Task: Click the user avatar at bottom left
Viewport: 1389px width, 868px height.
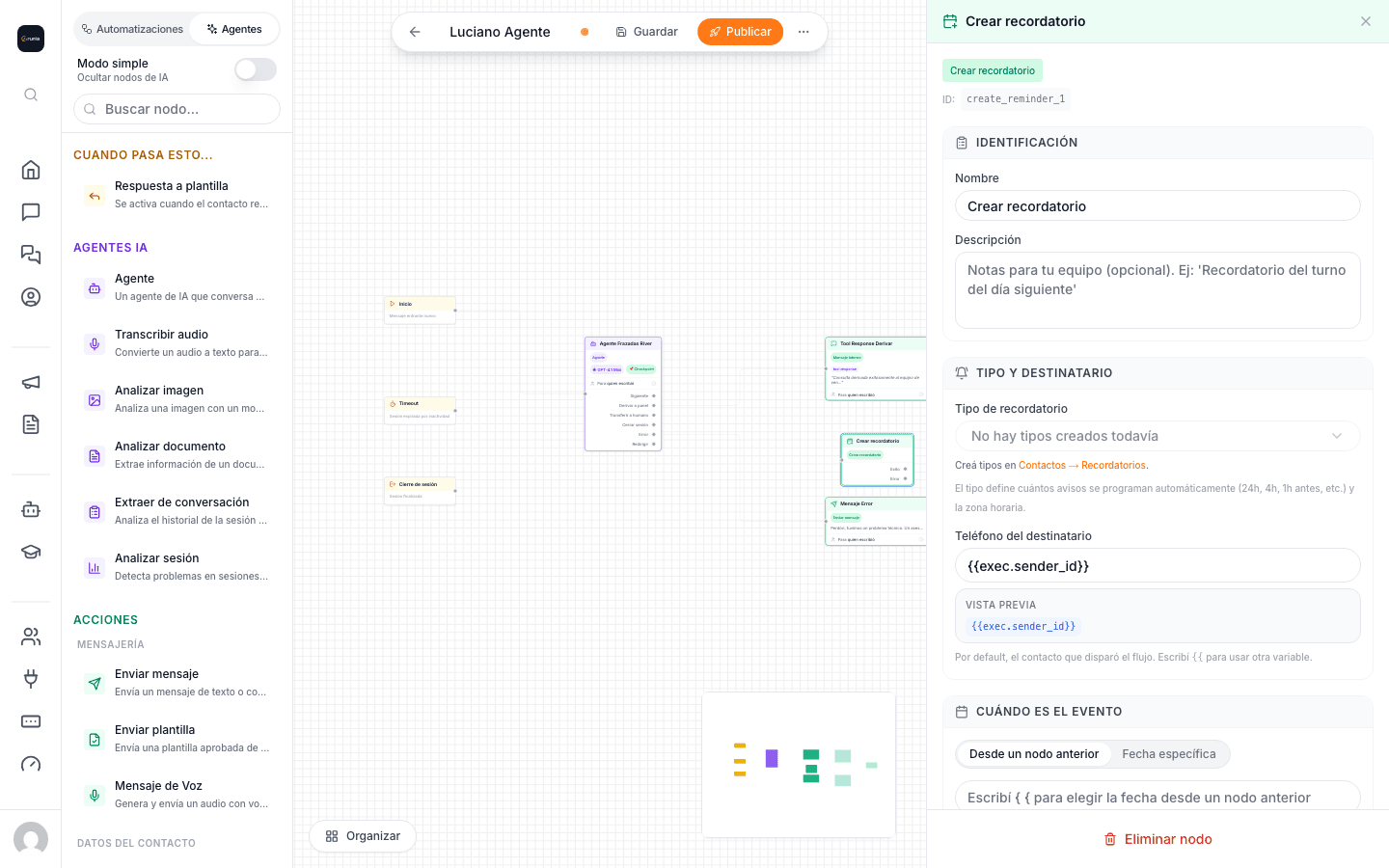Action: tap(31, 839)
